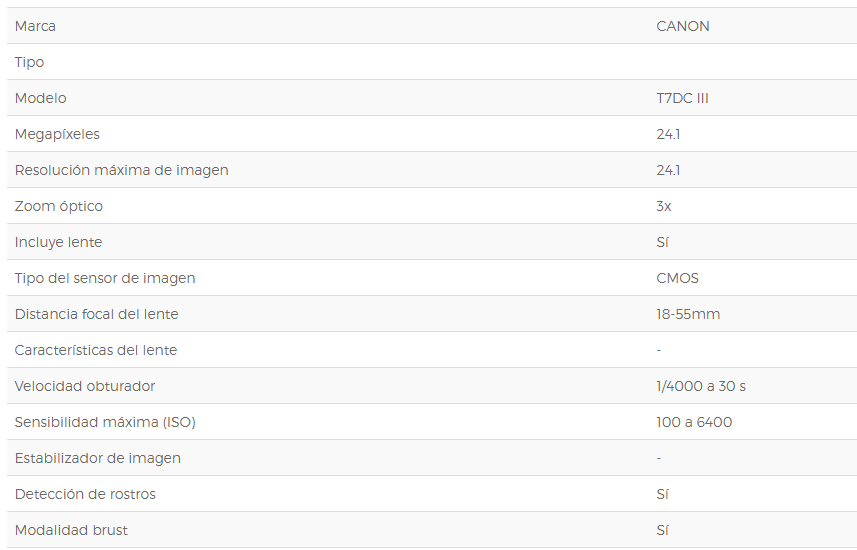Select the Incluye lente label

pos(58,242)
